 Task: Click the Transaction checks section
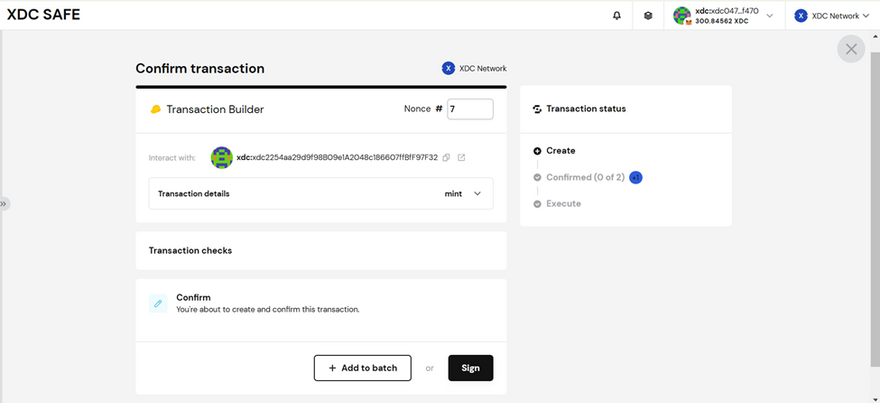321,251
